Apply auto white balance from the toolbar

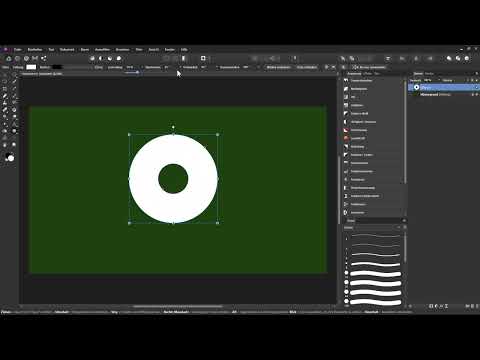[119, 58]
